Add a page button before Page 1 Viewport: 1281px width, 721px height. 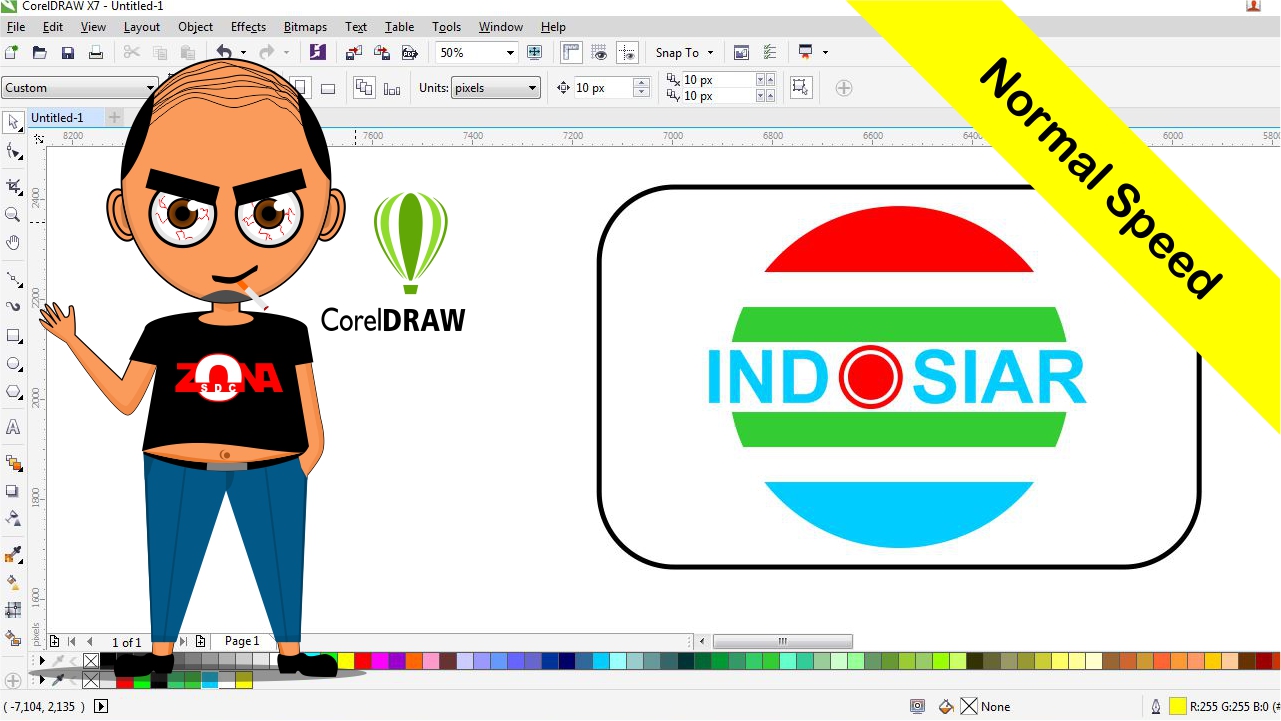[54, 642]
